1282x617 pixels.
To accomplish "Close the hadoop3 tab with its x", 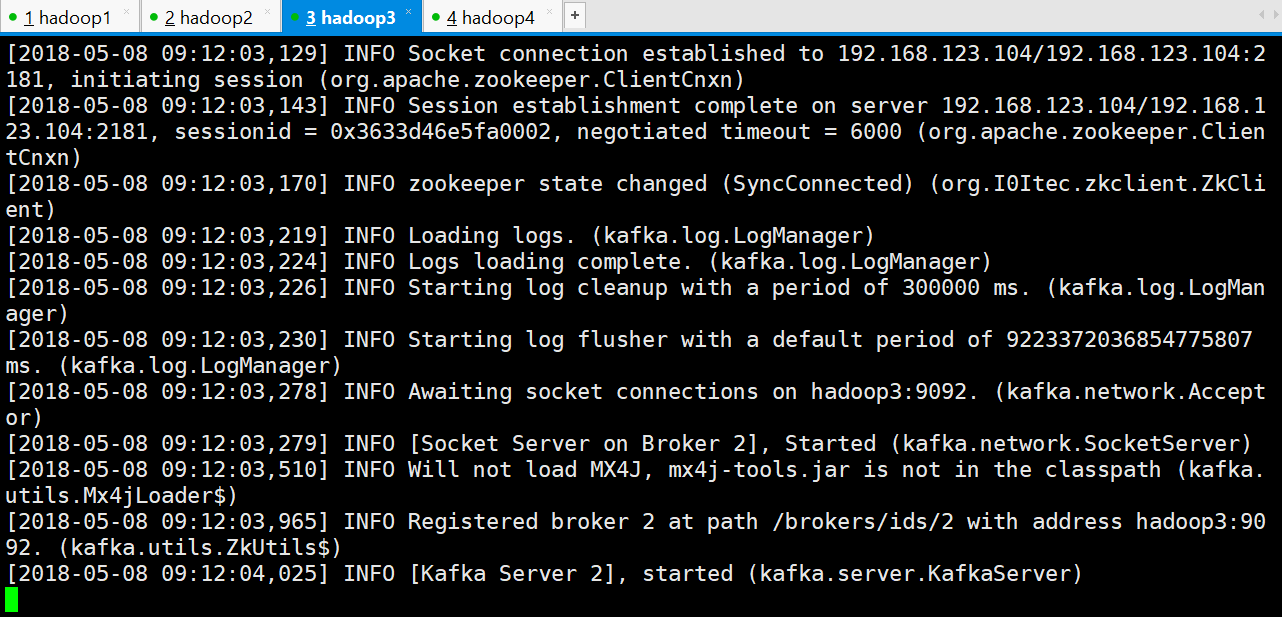I will point(408,13).
